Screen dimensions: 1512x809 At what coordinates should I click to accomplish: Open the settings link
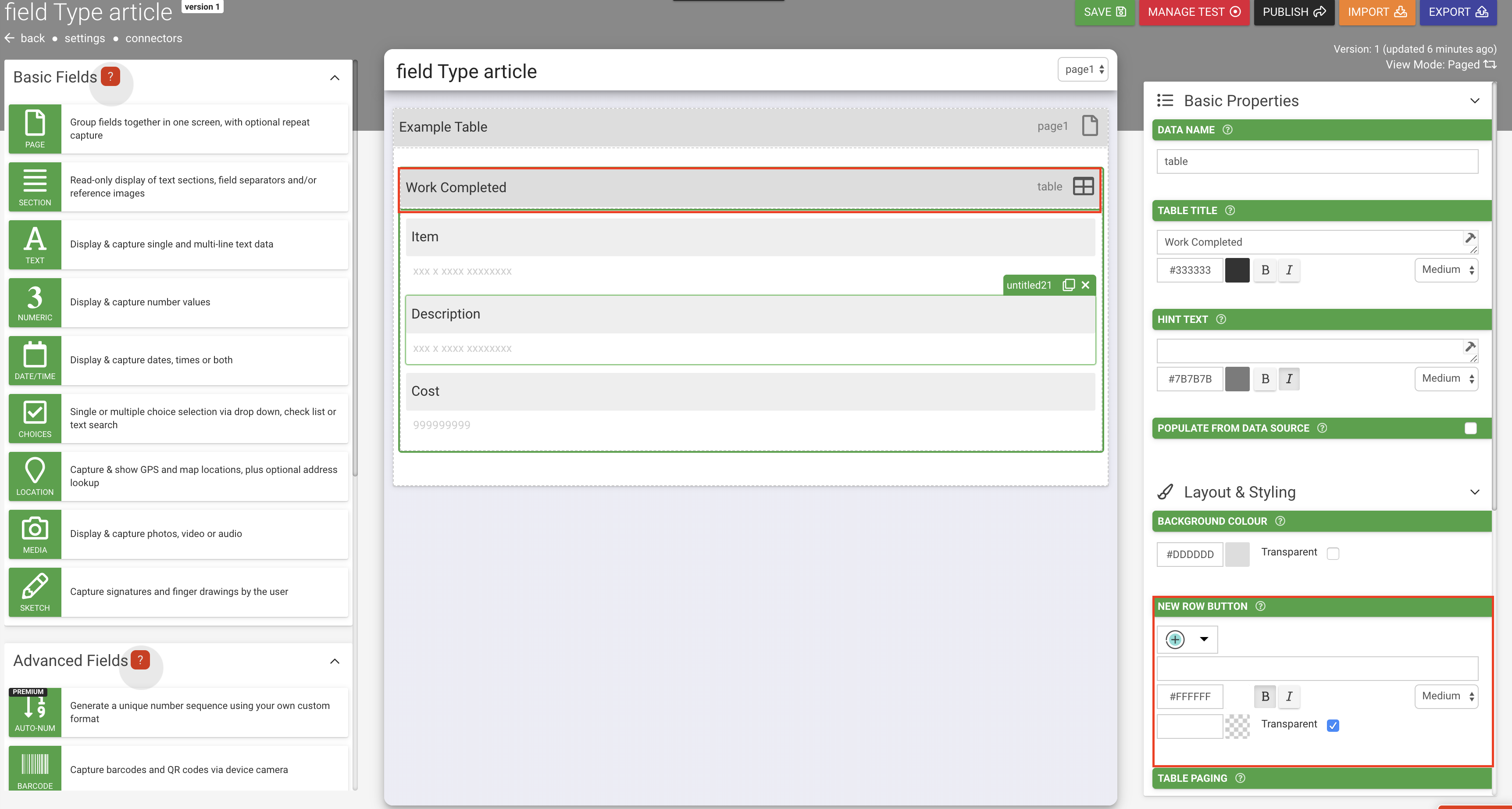pos(85,39)
